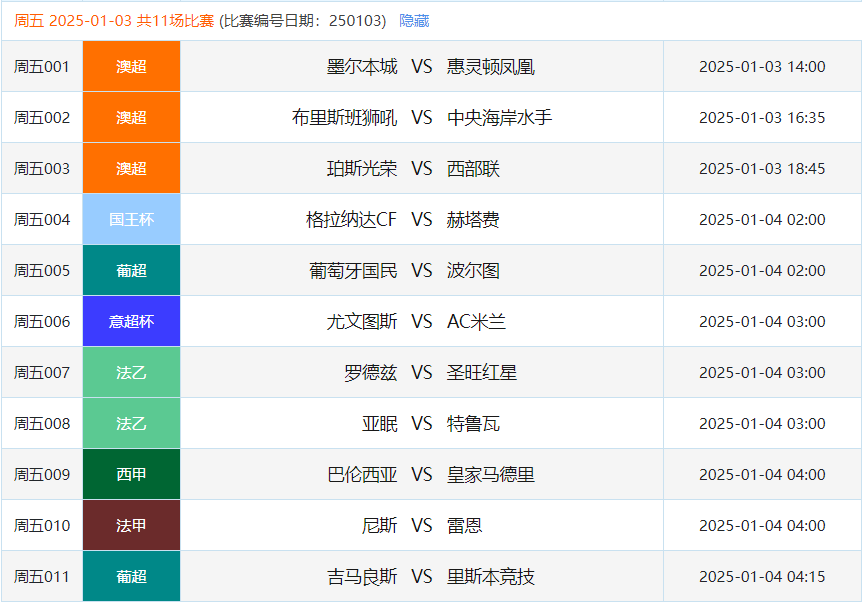This screenshot has width=862, height=602.
Task: Click match number 周五010
Action: coord(42,526)
